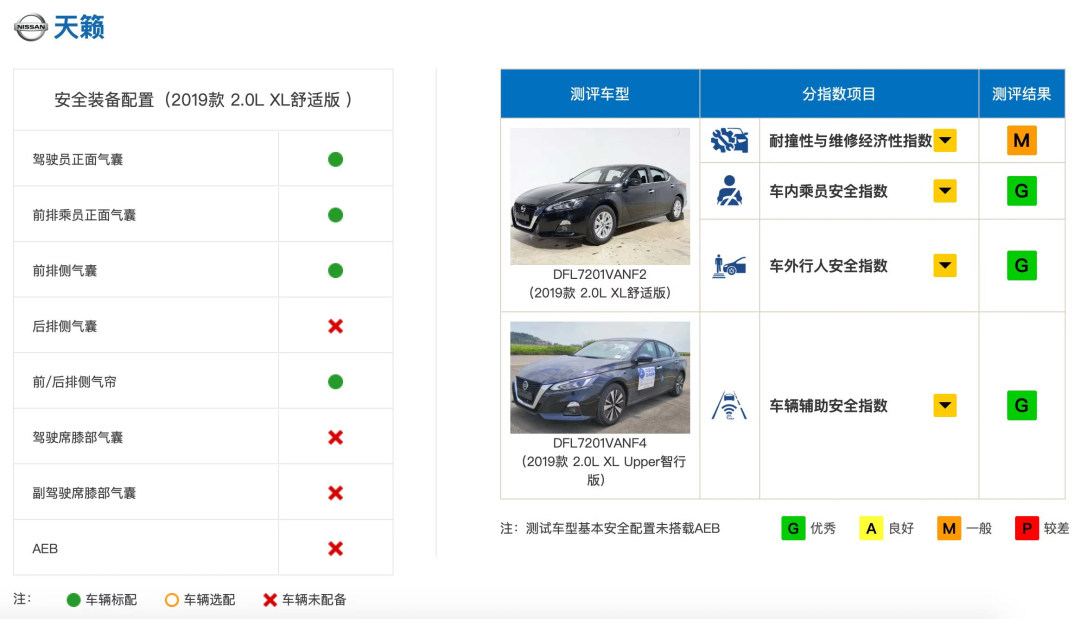Click the vehicle assistance safety icon
Image resolution: width=1080 pixels, height=619 pixels.
[729, 406]
